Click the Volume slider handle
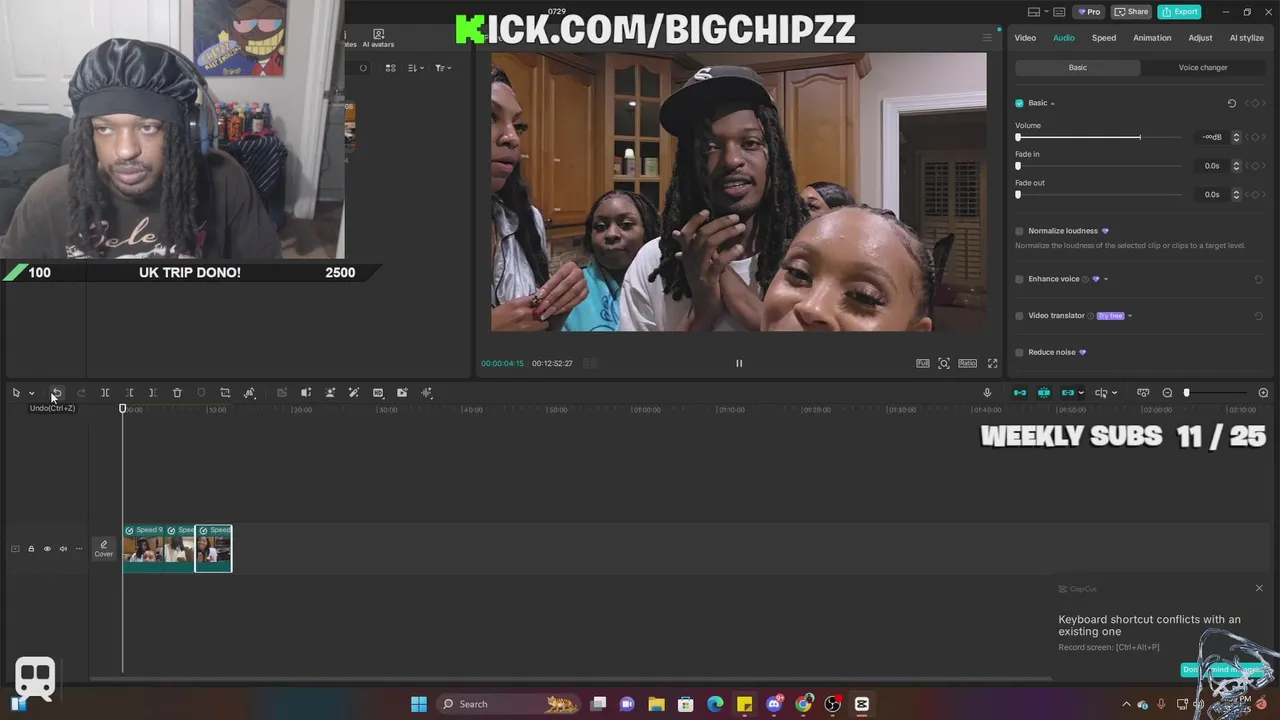 [1018, 137]
